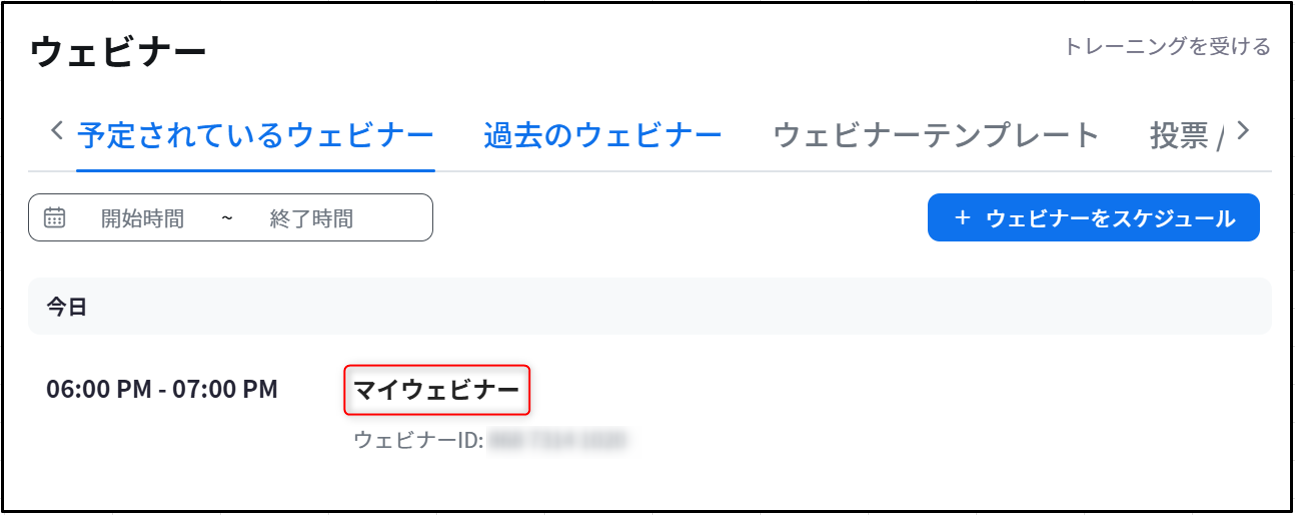Screen dimensions: 1295x515
Task: Open the 過去のウェビナー tab
Action: click(x=603, y=135)
